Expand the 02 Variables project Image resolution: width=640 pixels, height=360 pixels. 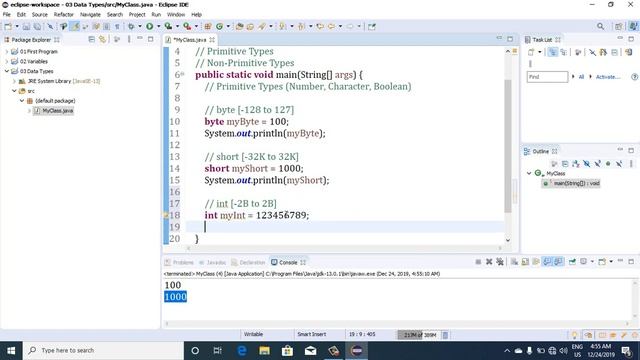click(x=7, y=61)
